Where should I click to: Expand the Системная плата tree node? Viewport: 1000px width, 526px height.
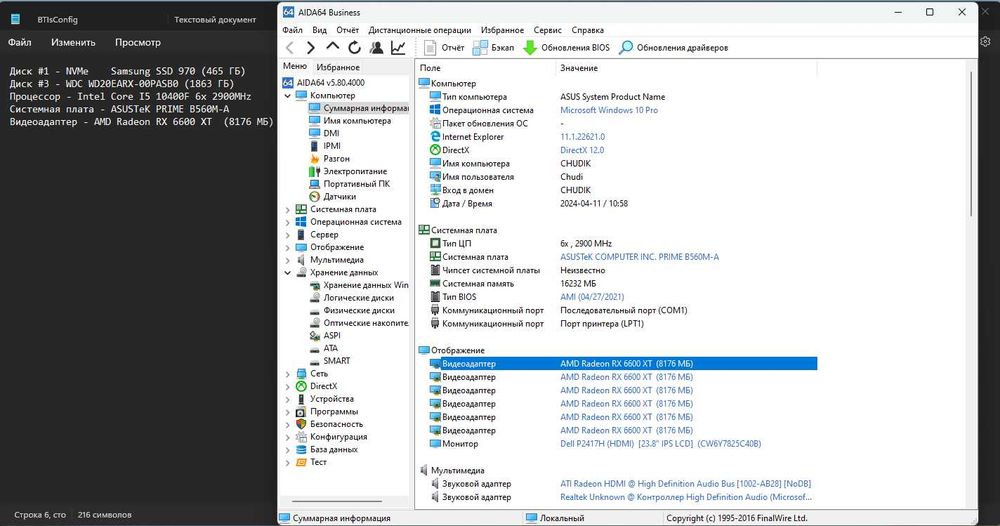coord(288,210)
